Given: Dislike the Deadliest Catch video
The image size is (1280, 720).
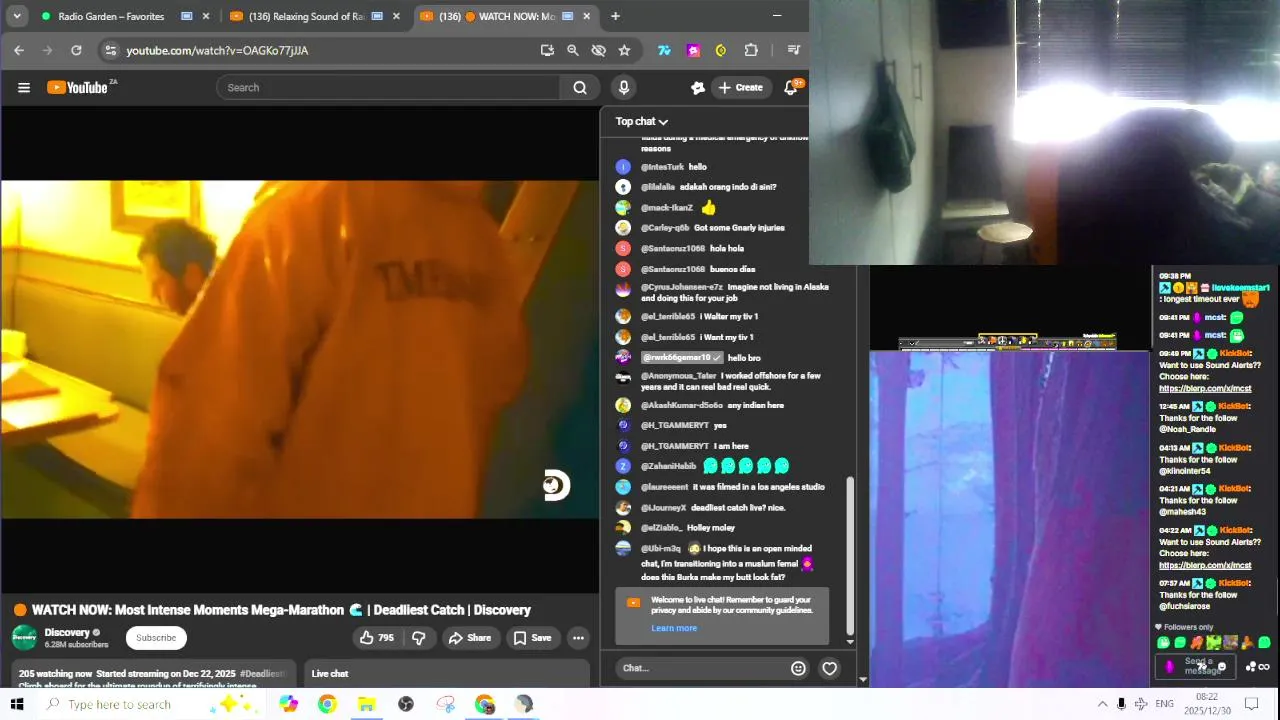Looking at the screenshot, I should tap(419, 638).
